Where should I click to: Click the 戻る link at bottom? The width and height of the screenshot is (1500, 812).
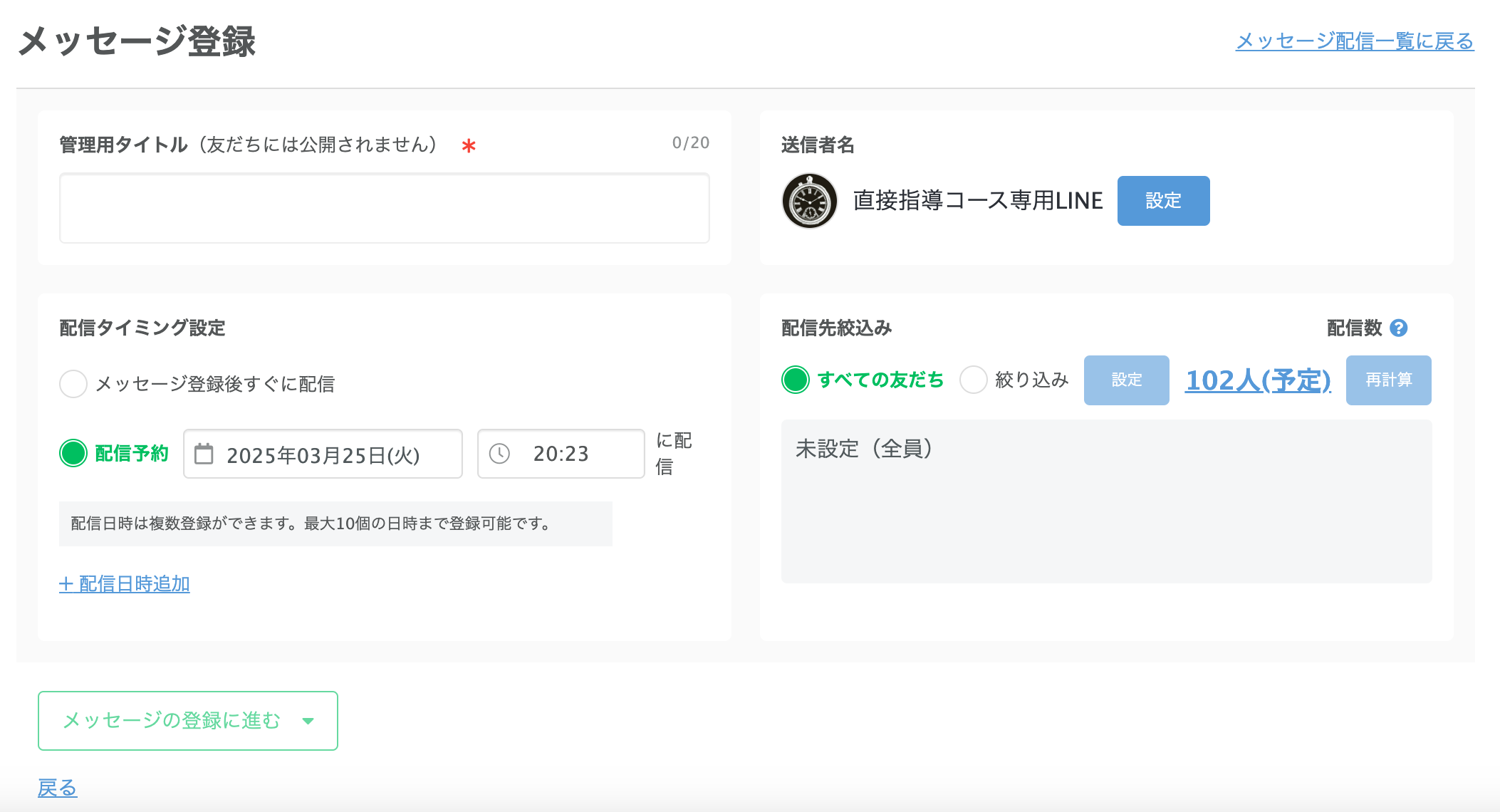(58, 788)
